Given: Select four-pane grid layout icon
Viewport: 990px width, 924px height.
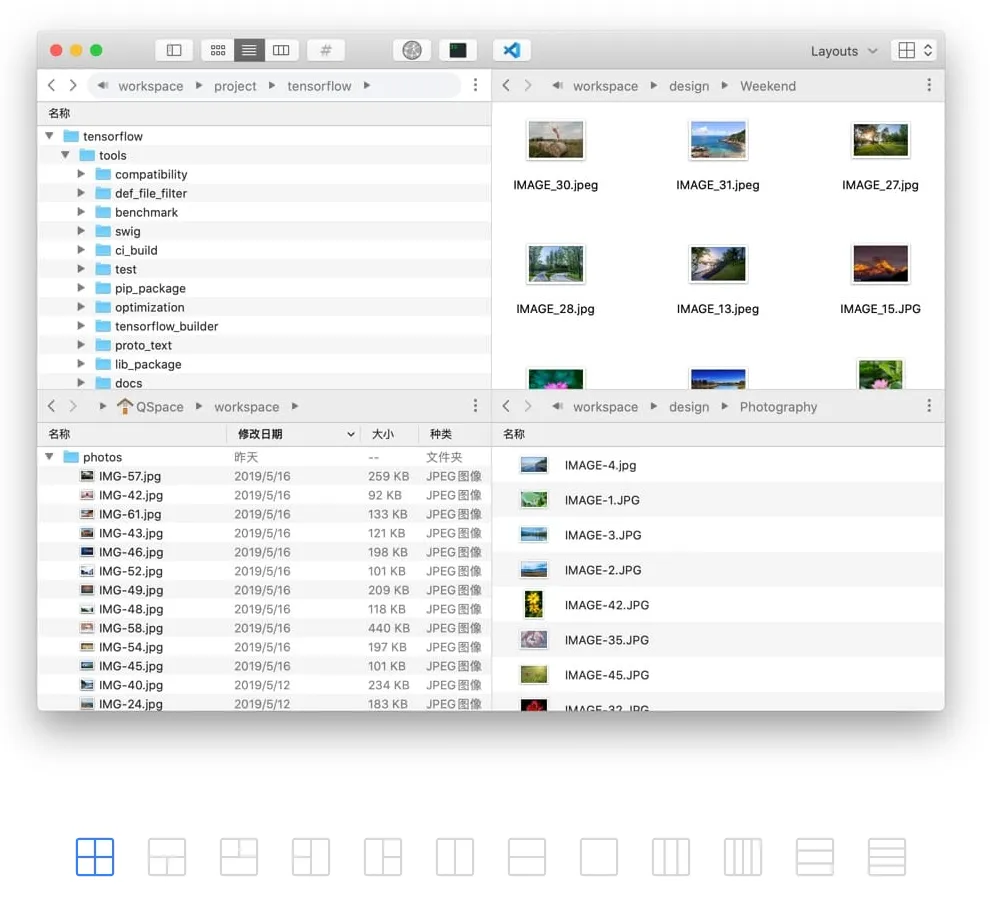Looking at the screenshot, I should [x=95, y=857].
